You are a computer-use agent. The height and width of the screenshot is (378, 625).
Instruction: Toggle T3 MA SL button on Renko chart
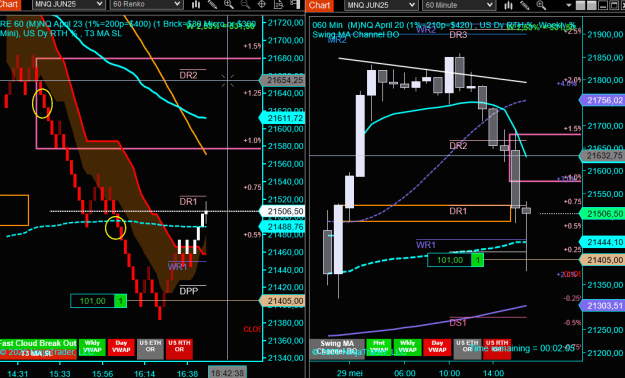point(38,353)
